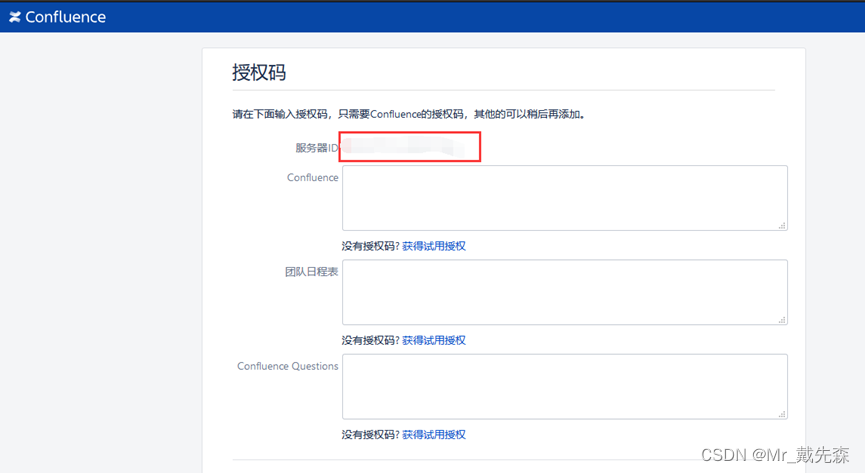Image resolution: width=865 pixels, height=473 pixels.
Task: Click 没有授权码? text under Confluence field
Action: coord(370,246)
